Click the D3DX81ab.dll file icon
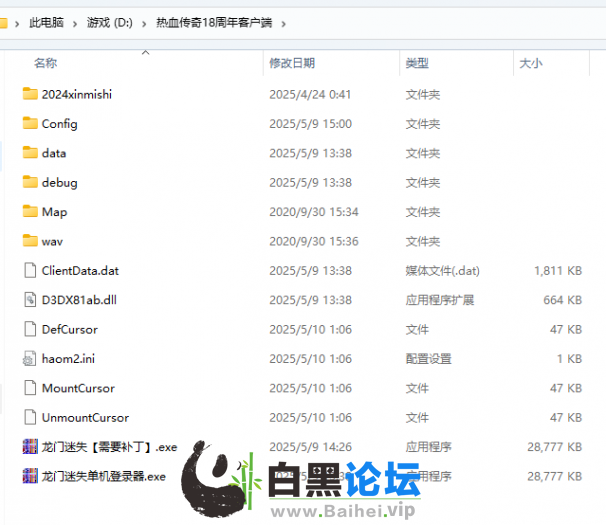This screenshot has height=525, width=606. [30, 300]
